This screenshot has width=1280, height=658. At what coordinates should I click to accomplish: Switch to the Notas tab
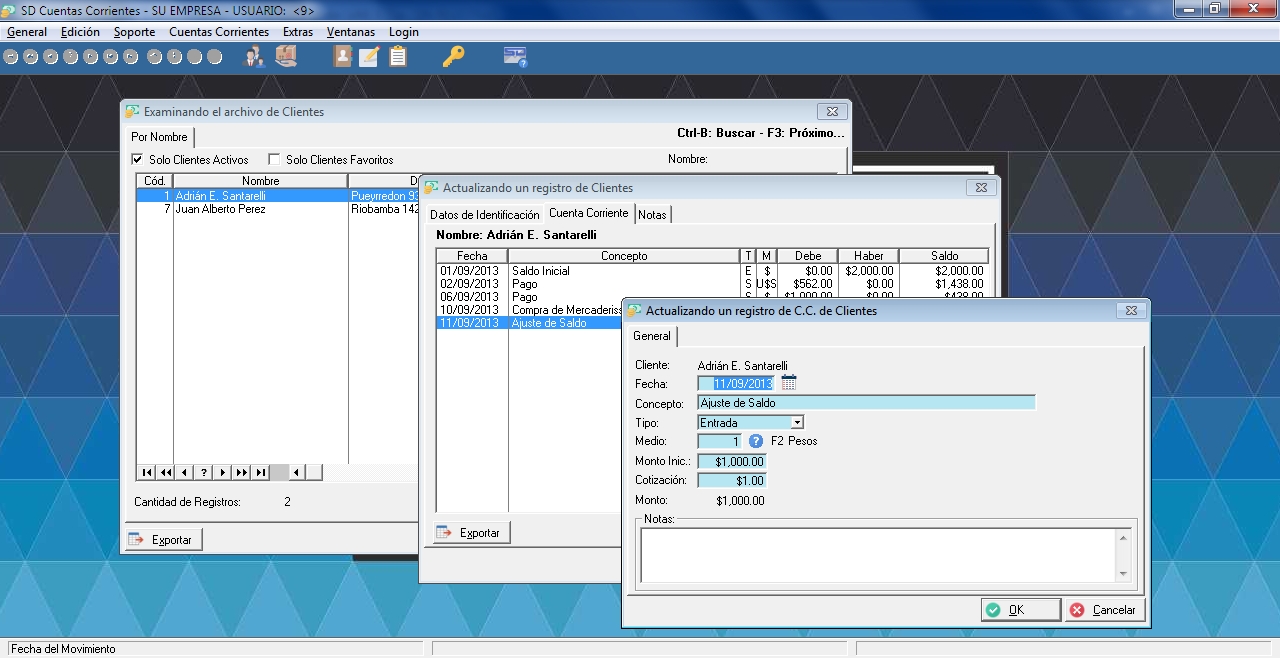652,215
